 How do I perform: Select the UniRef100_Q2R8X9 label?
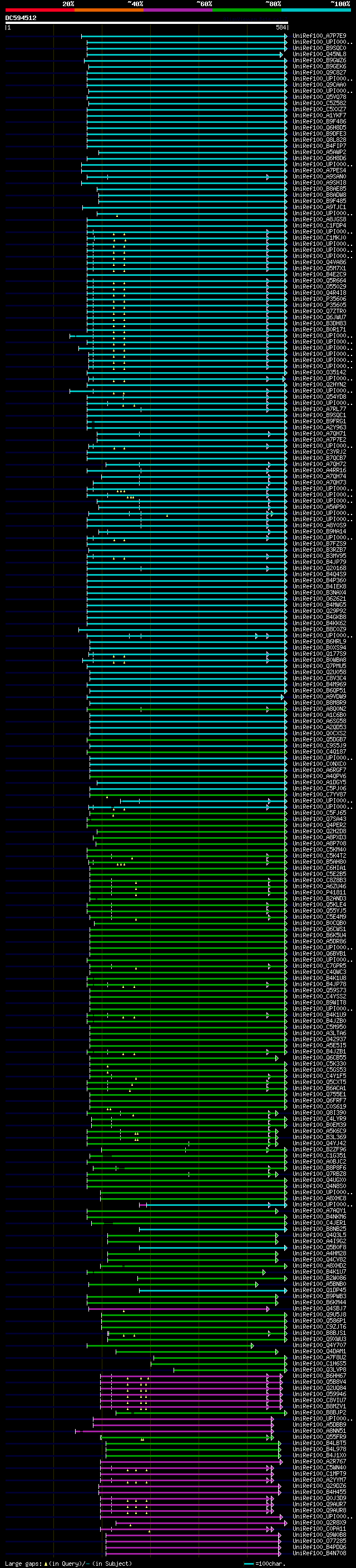point(319,1522)
